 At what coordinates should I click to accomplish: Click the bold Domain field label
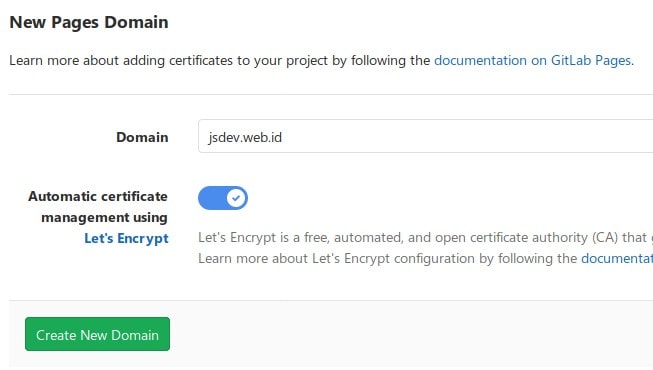pos(142,137)
